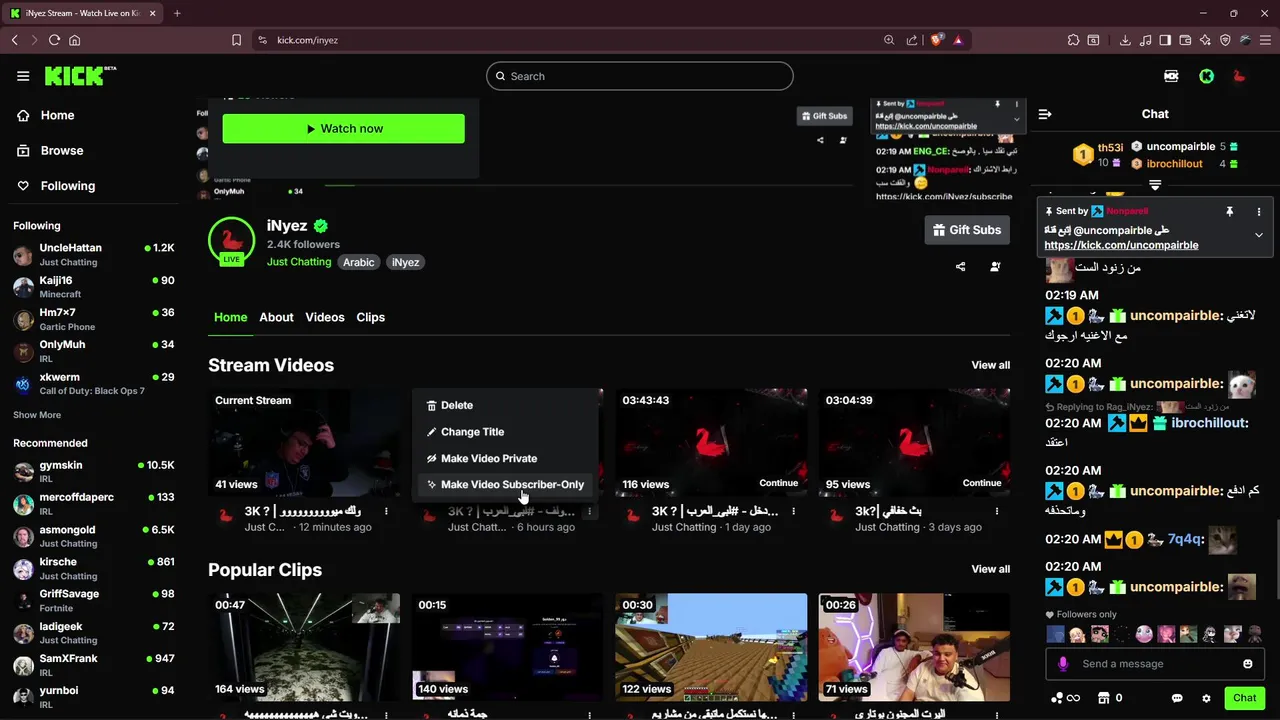Choose Change Title in the context menu
This screenshot has width=1280, height=720.
[x=507, y=432]
